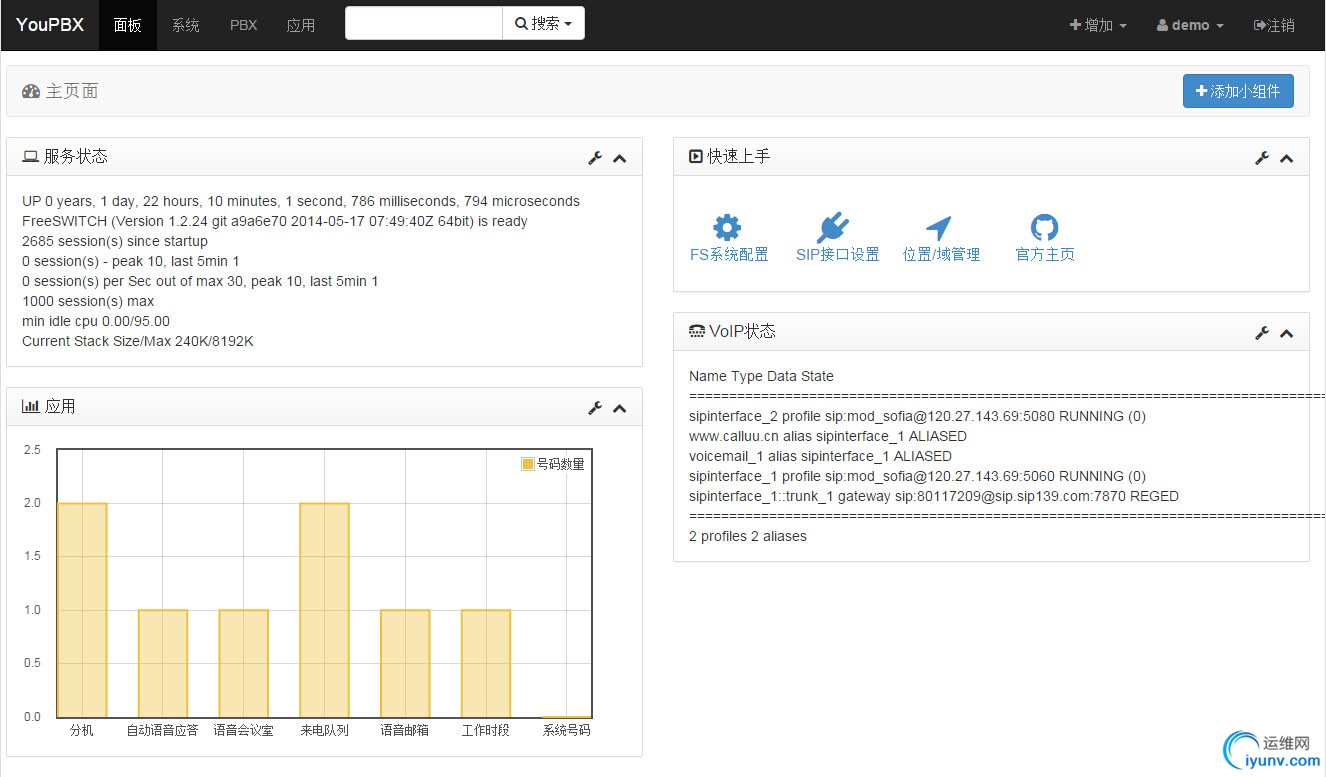
Task: Click the SIP接口设置 plug icon
Action: (833, 227)
